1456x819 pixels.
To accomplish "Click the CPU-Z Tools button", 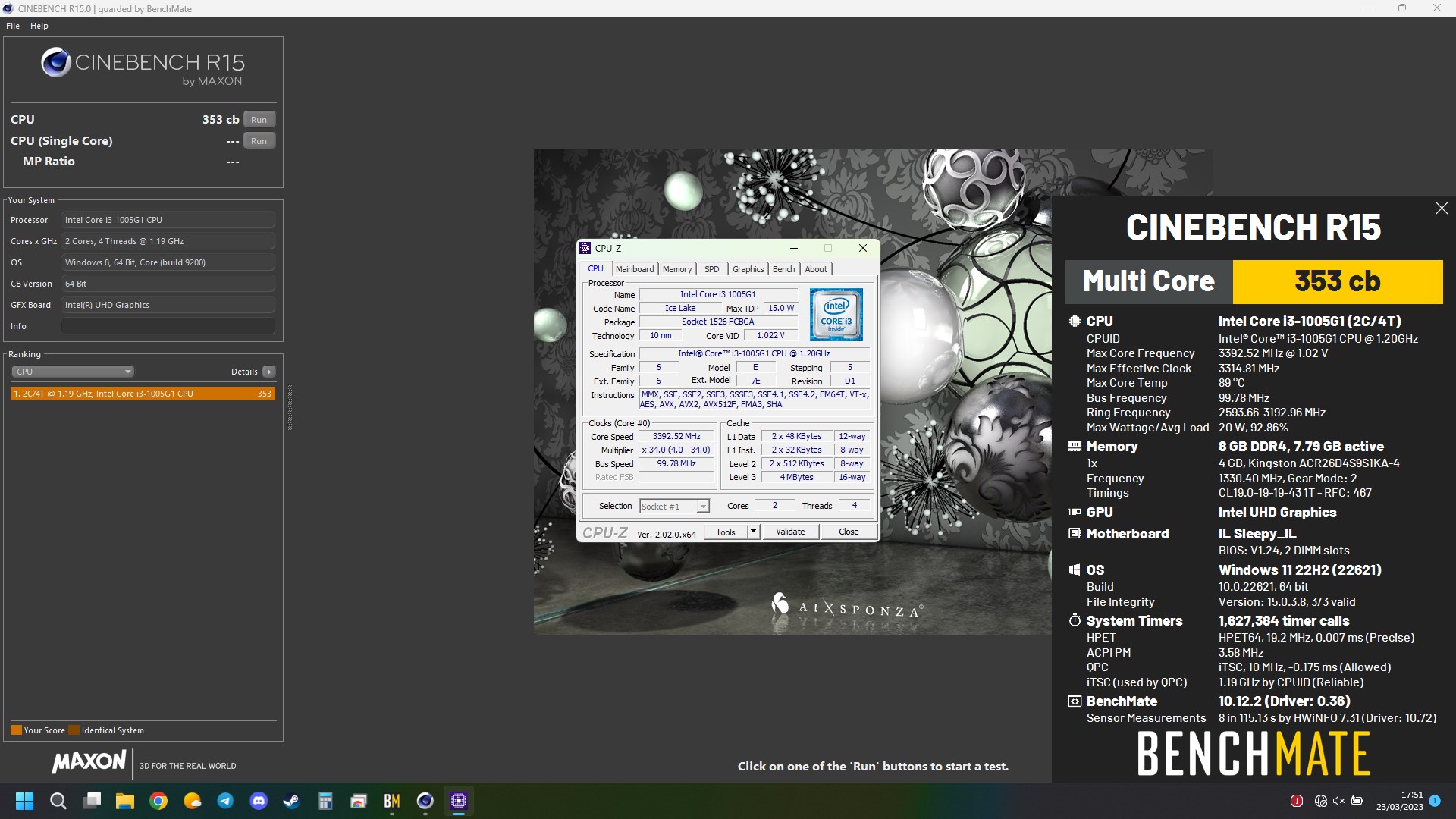I will click(726, 532).
